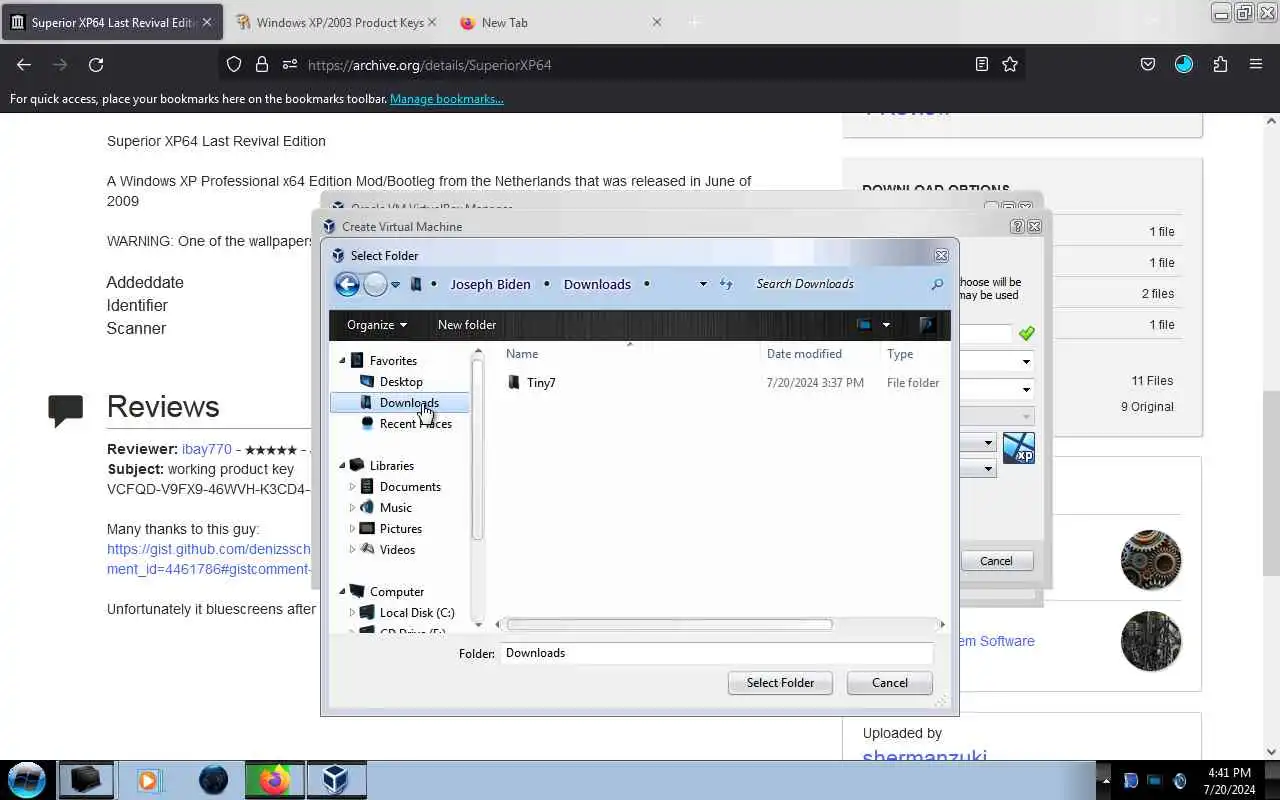The width and height of the screenshot is (1280, 800).
Task: Open the Save to Pocket icon
Action: coord(1148,64)
